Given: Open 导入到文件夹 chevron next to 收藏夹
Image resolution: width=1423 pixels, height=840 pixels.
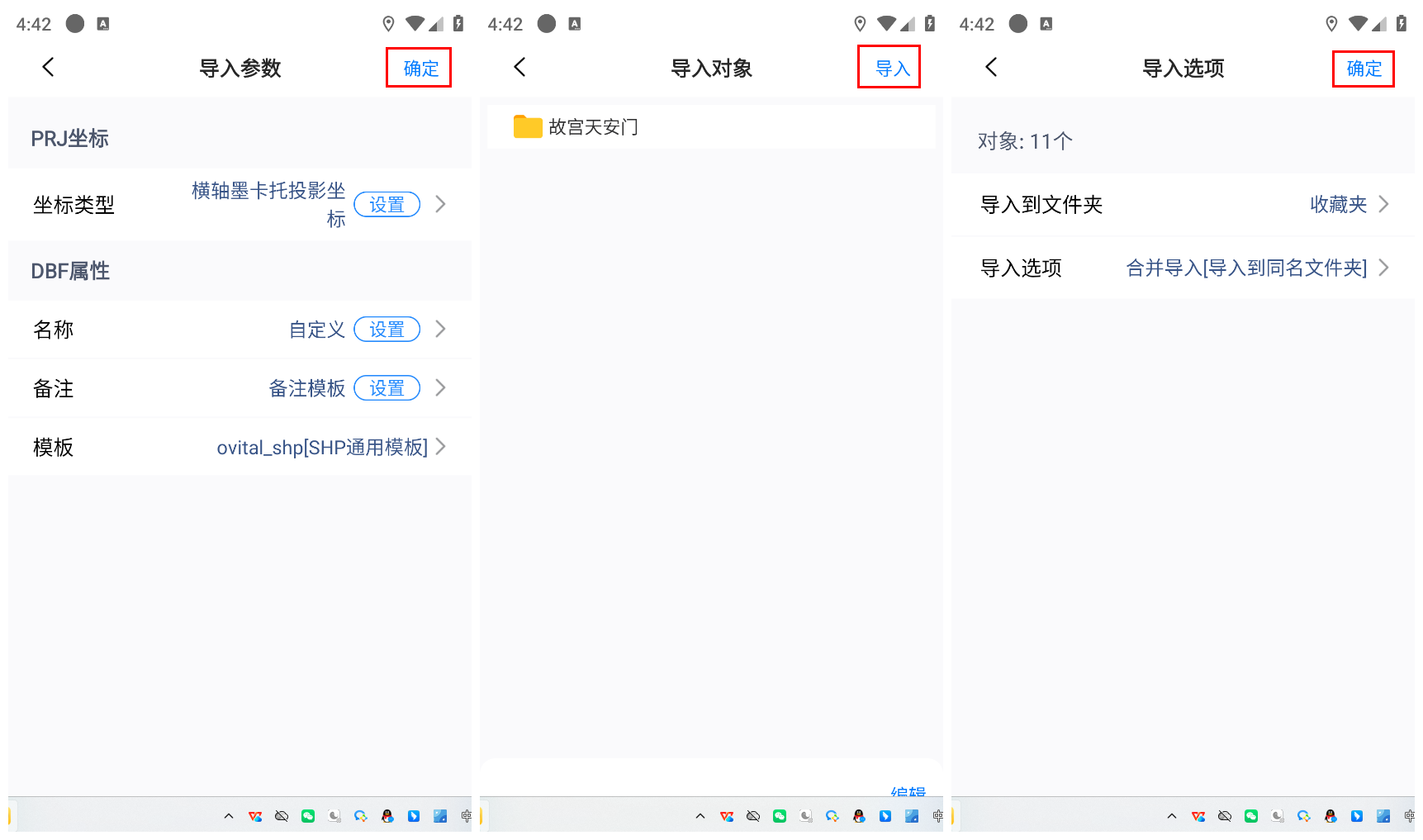Looking at the screenshot, I should point(1383,204).
